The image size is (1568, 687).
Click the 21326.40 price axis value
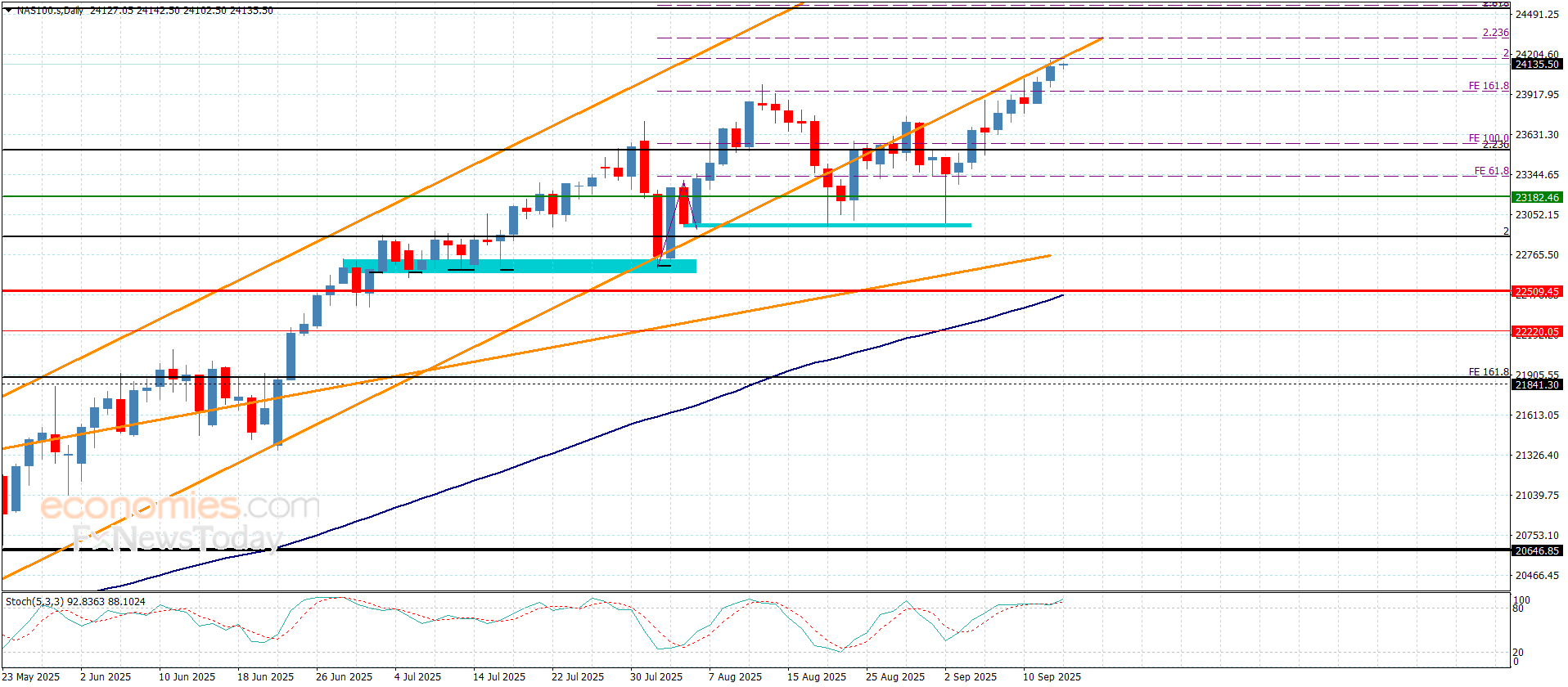click(1537, 456)
